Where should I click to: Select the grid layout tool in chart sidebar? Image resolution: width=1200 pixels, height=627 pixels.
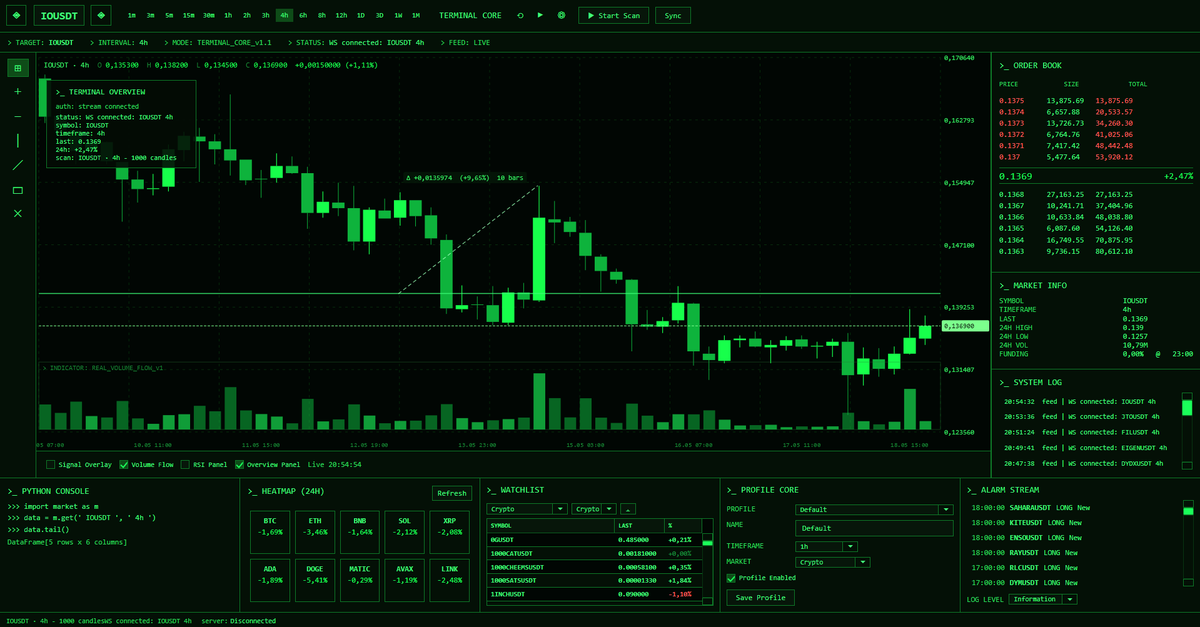click(x=18, y=68)
